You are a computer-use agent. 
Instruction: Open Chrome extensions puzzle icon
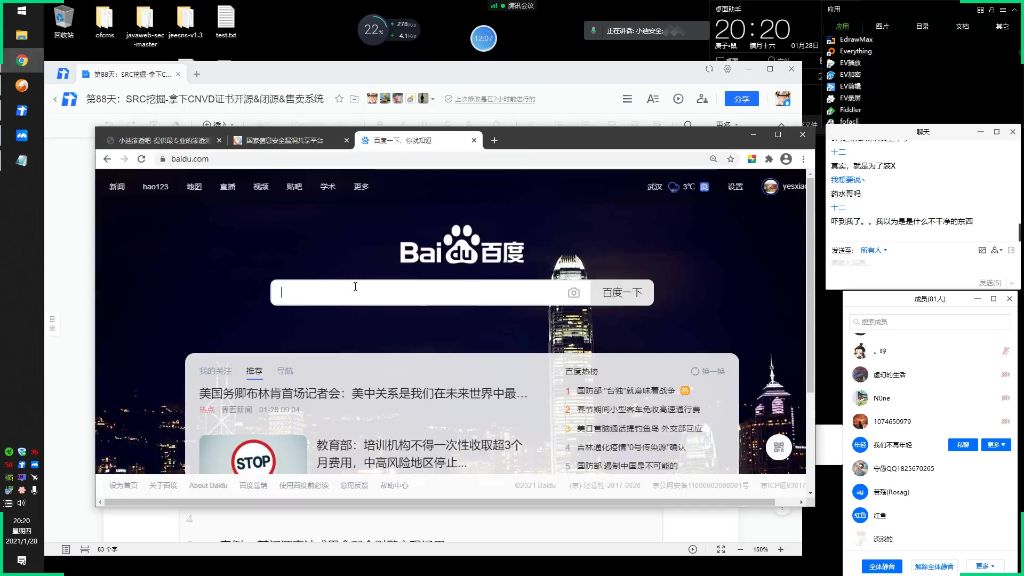click(x=769, y=159)
